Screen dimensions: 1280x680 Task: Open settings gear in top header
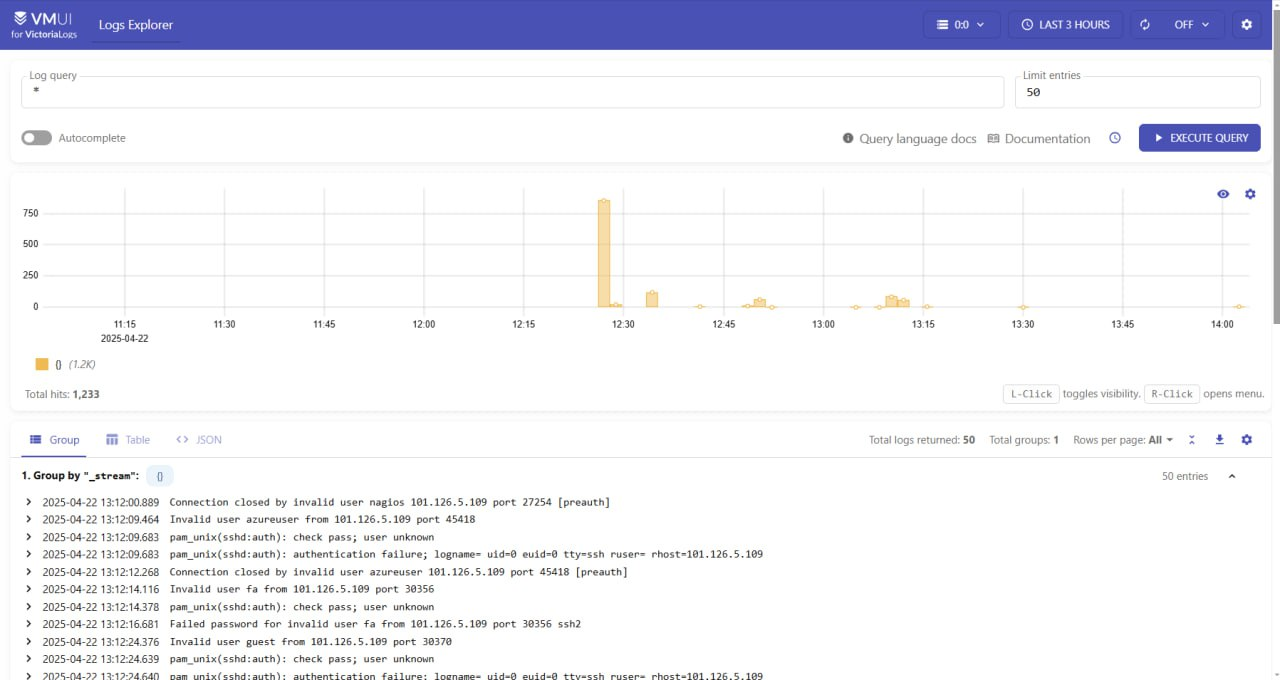click(1246, 25)
